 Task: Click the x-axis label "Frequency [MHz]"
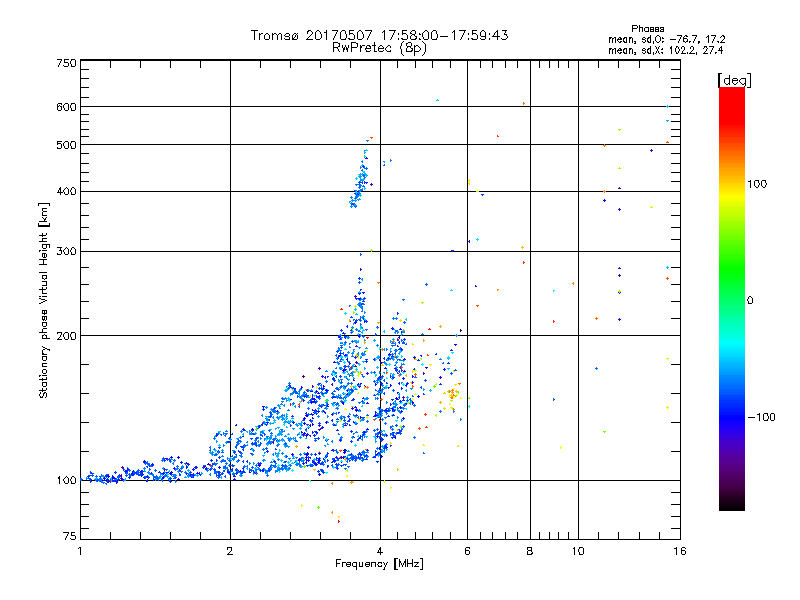pos(379,564)
